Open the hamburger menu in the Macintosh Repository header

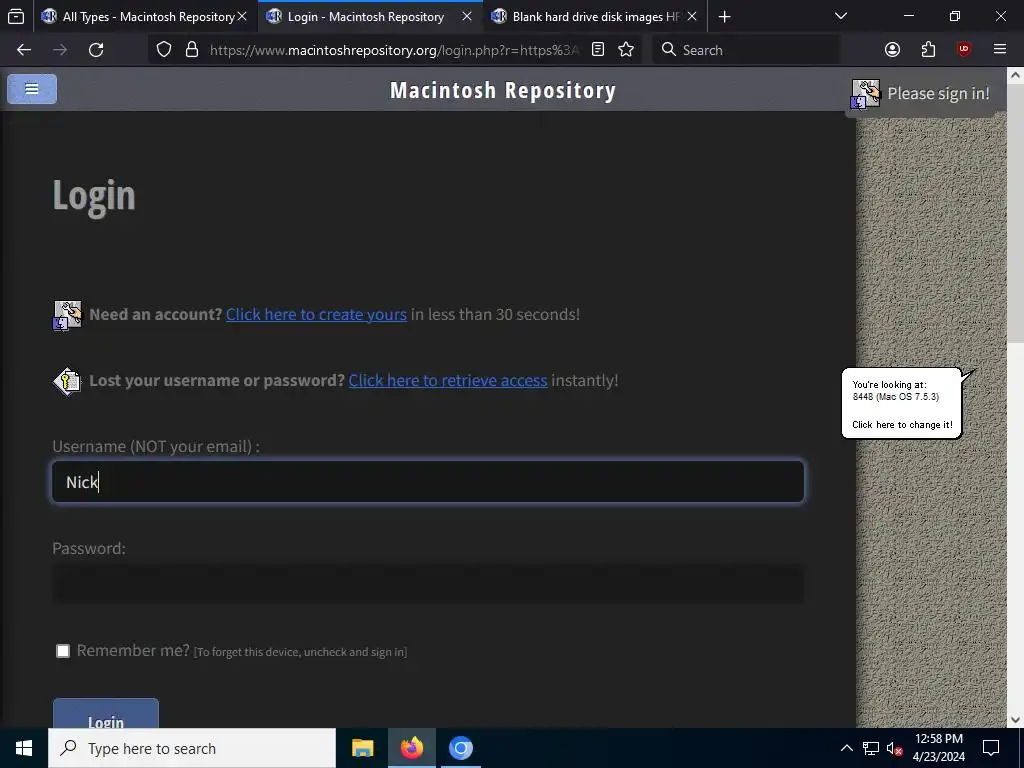(32, 89)
